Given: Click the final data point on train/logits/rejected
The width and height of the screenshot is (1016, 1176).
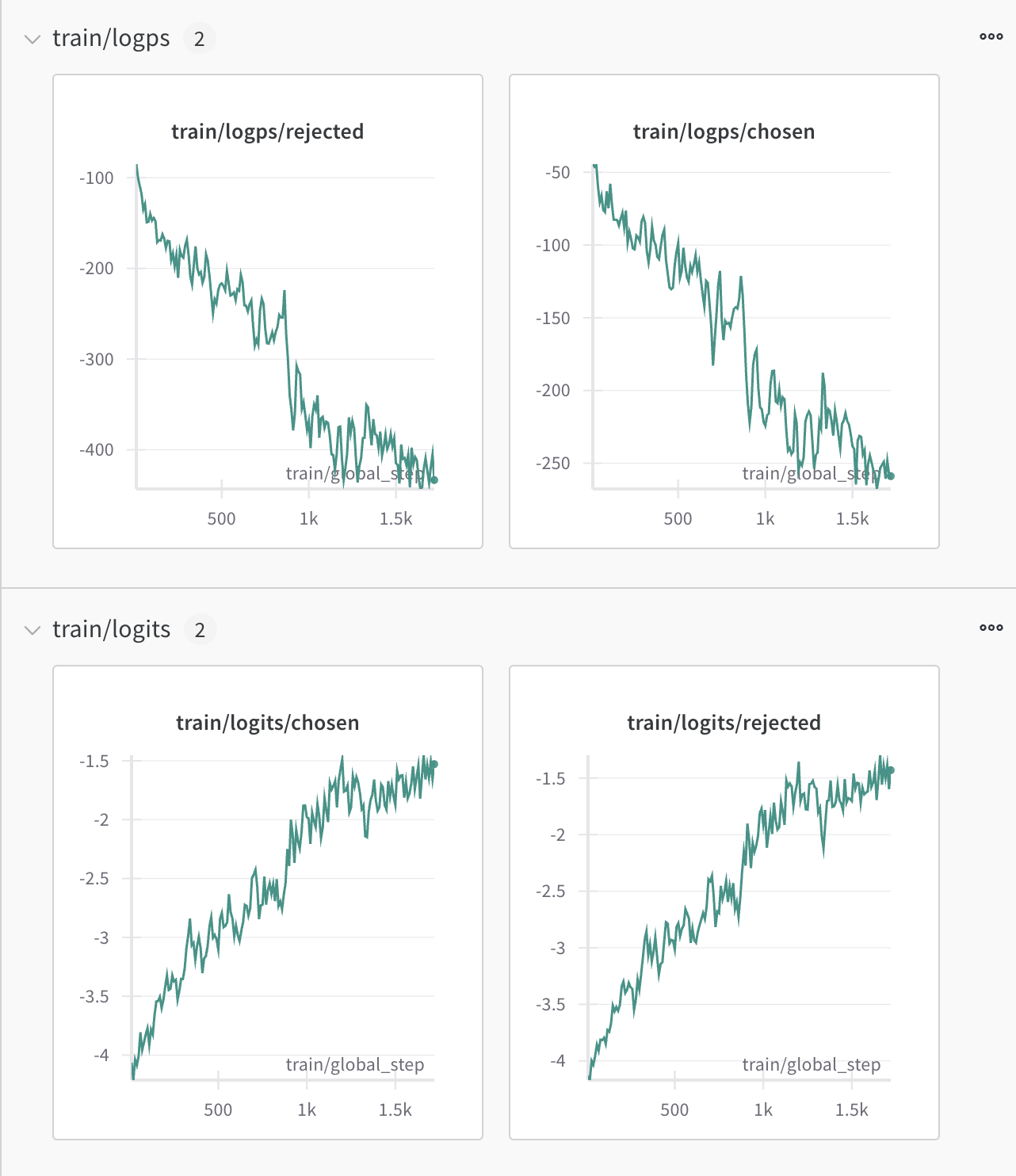Looking at the screenshot, I should click(x=891, y=770).
